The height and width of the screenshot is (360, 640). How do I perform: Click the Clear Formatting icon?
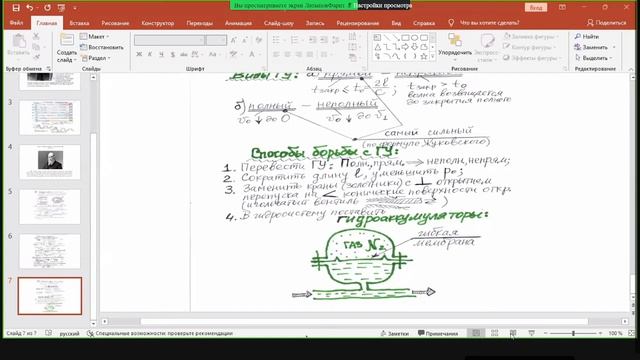coord(259,40)
